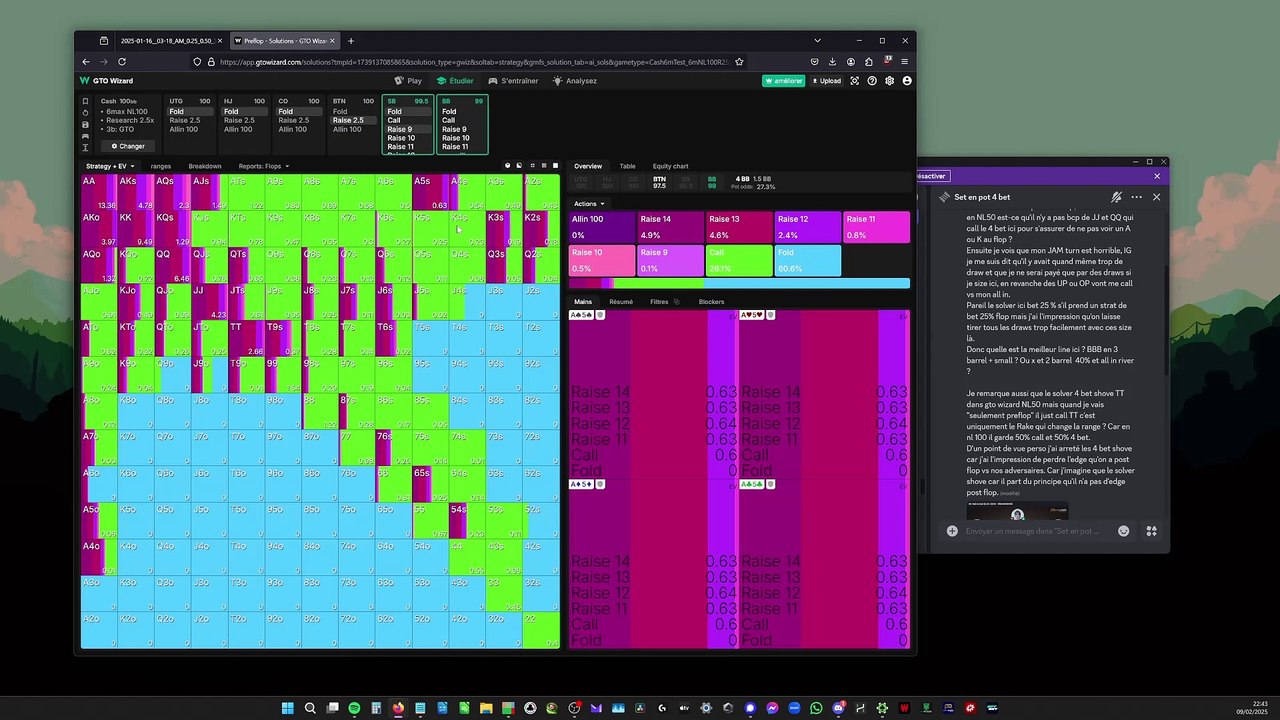
Task: Open the Breakdown view
Action: pyautogui.click(x=205, y=166)
